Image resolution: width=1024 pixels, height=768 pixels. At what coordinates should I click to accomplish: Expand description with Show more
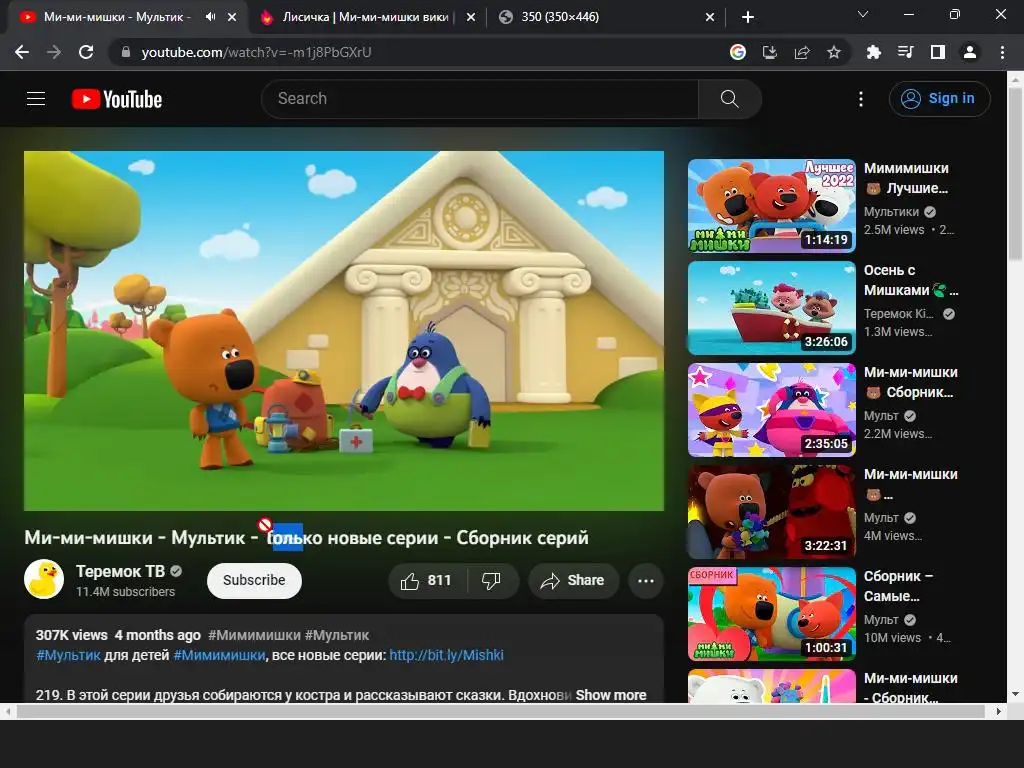point(611,695)
